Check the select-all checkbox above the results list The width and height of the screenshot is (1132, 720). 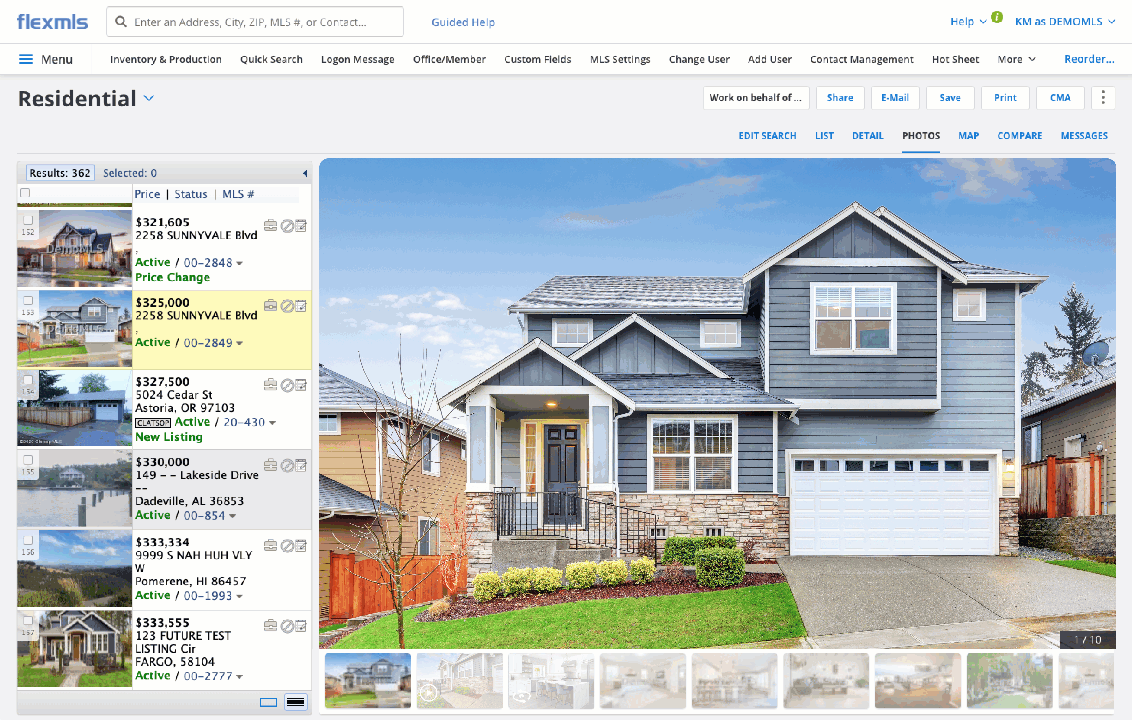pyautogui.click(x=25, y=193)
